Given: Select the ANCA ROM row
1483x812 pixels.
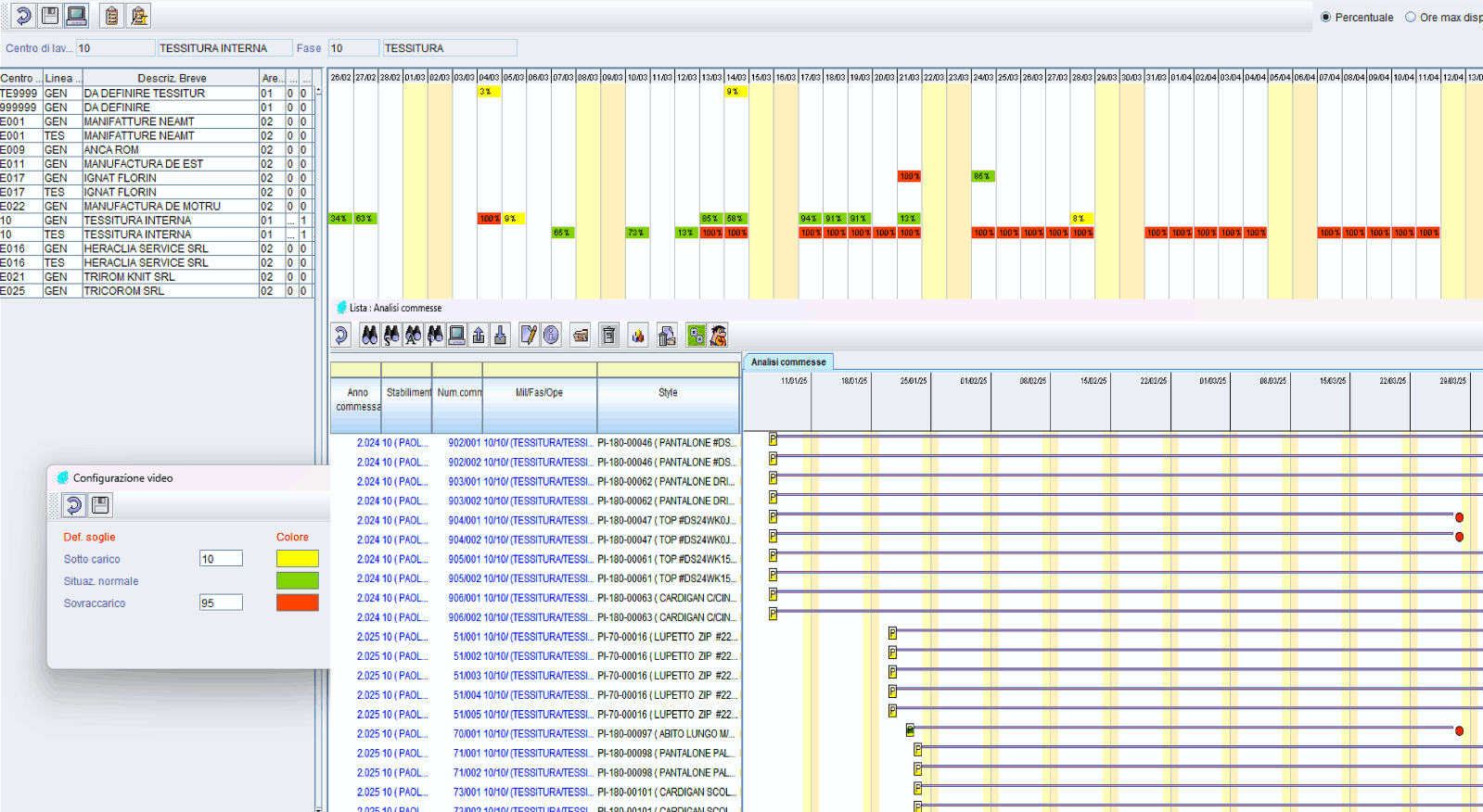Looking at the screenshot, I should tap(155, 150).
